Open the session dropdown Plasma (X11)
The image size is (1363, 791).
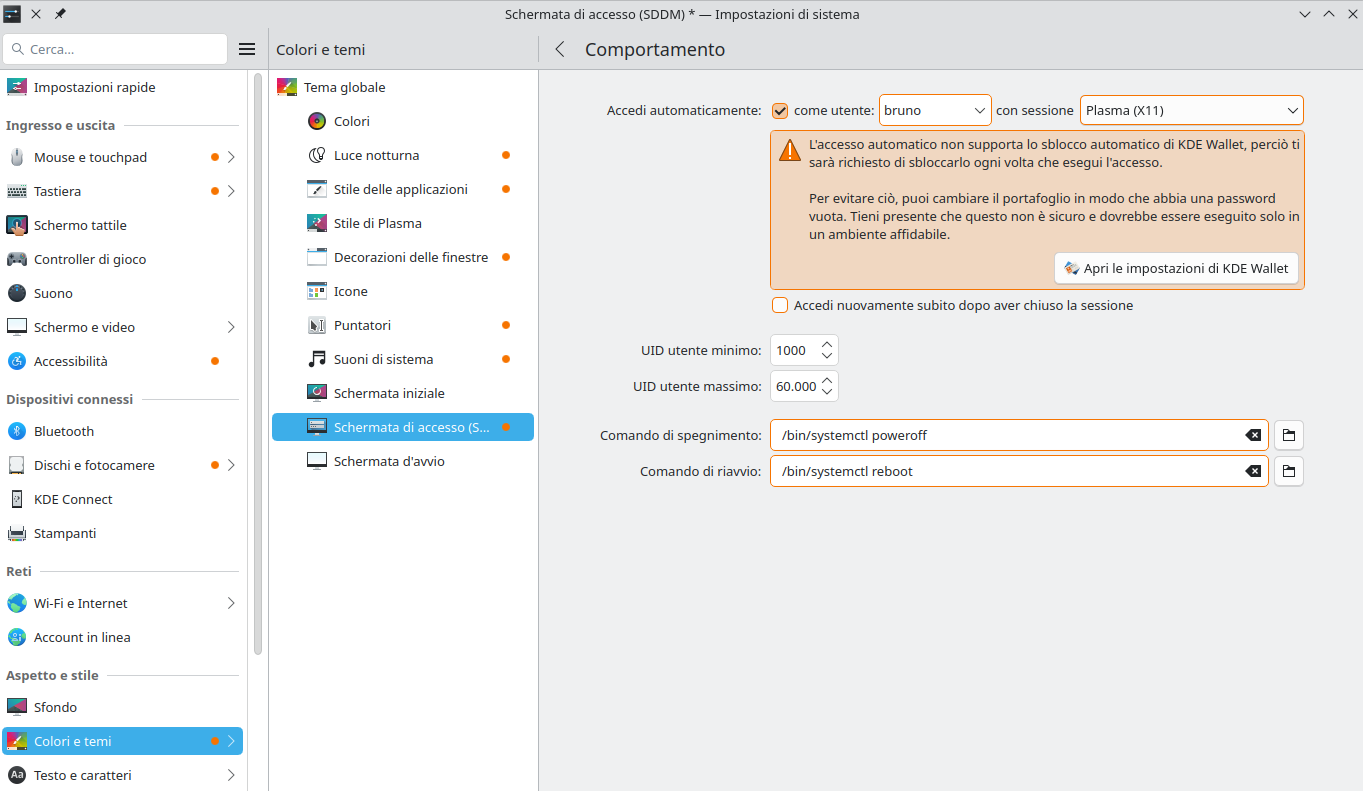(x=1192, y=110)
